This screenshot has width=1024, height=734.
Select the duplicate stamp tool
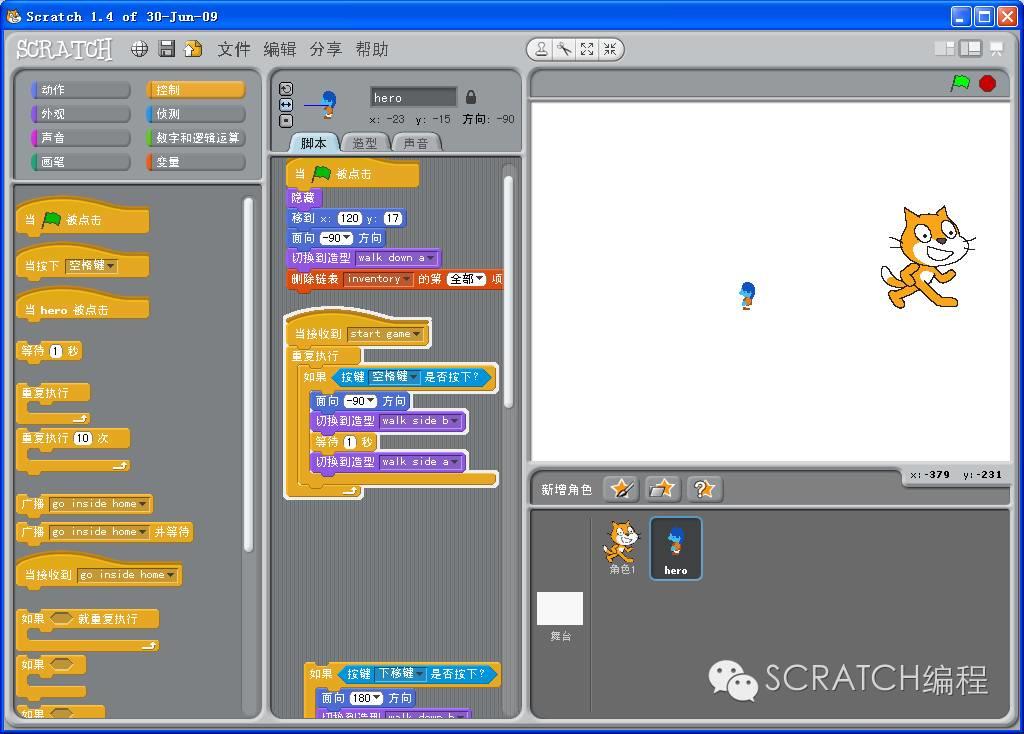tap(541, 49)
